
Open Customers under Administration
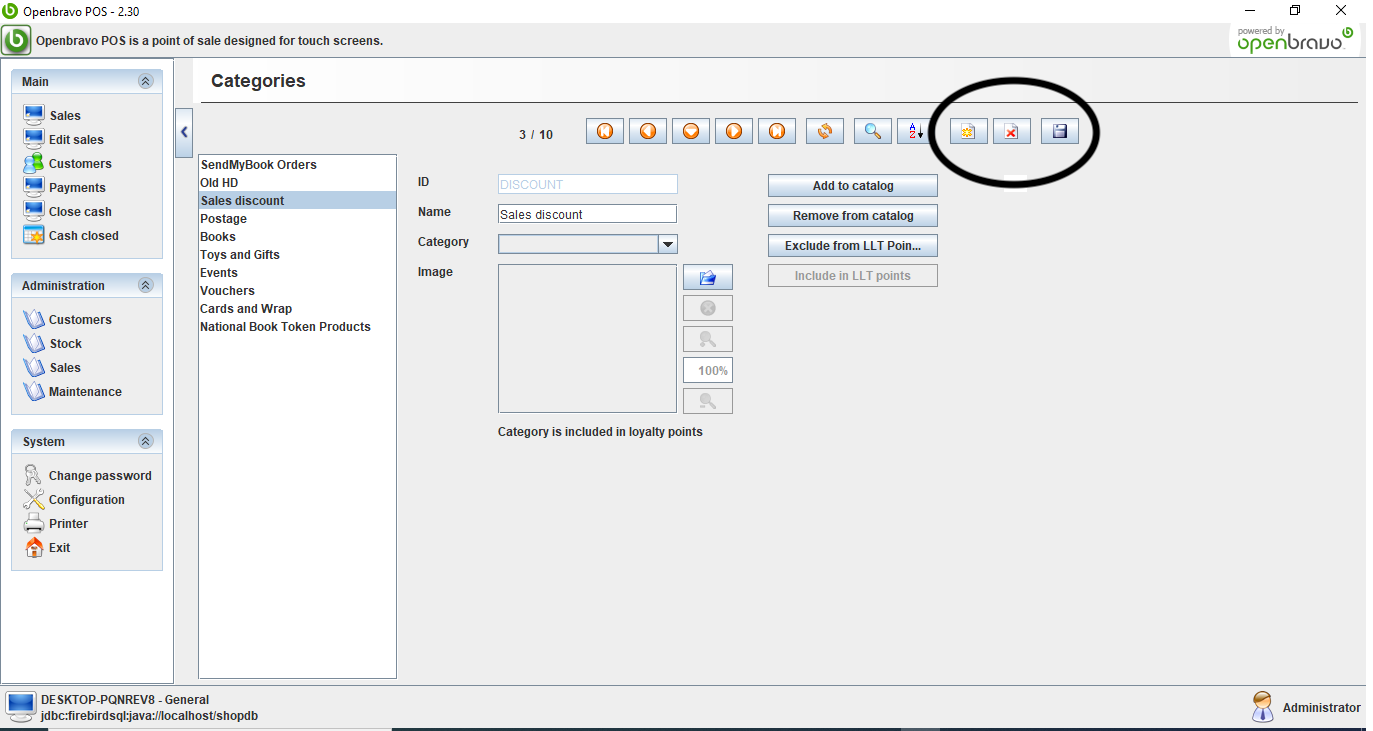[67, 319]
